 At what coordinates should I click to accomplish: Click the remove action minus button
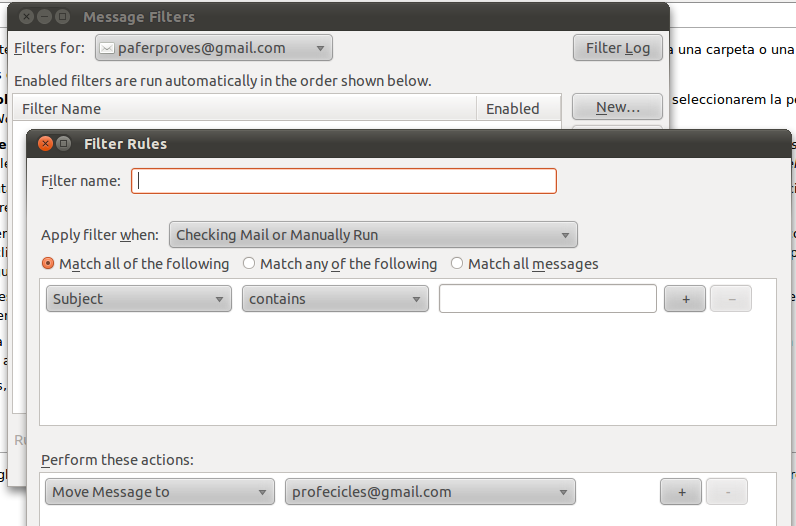[727, 491]
